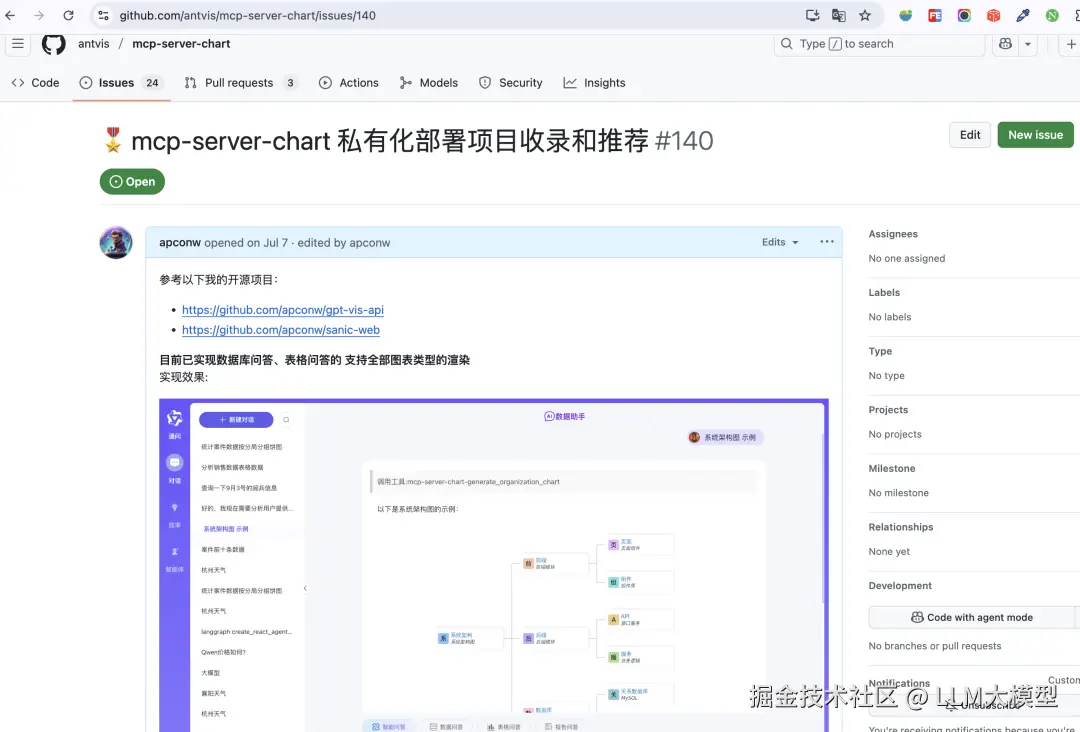Open the sanic-web GitHub link
The width and height of the screenshot is (1080, 732).
coord(281,330)
